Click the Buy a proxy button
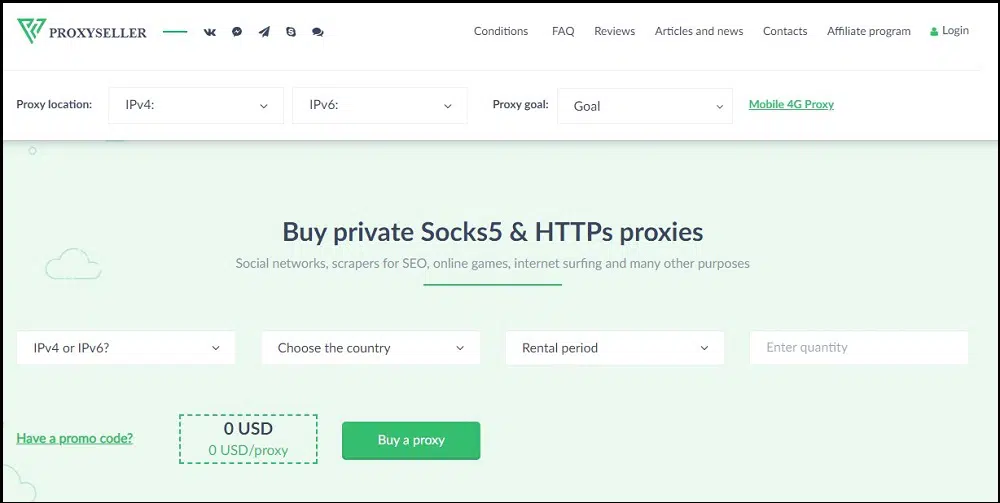Viewport: 1000px width, 503px height. point(411,440)
